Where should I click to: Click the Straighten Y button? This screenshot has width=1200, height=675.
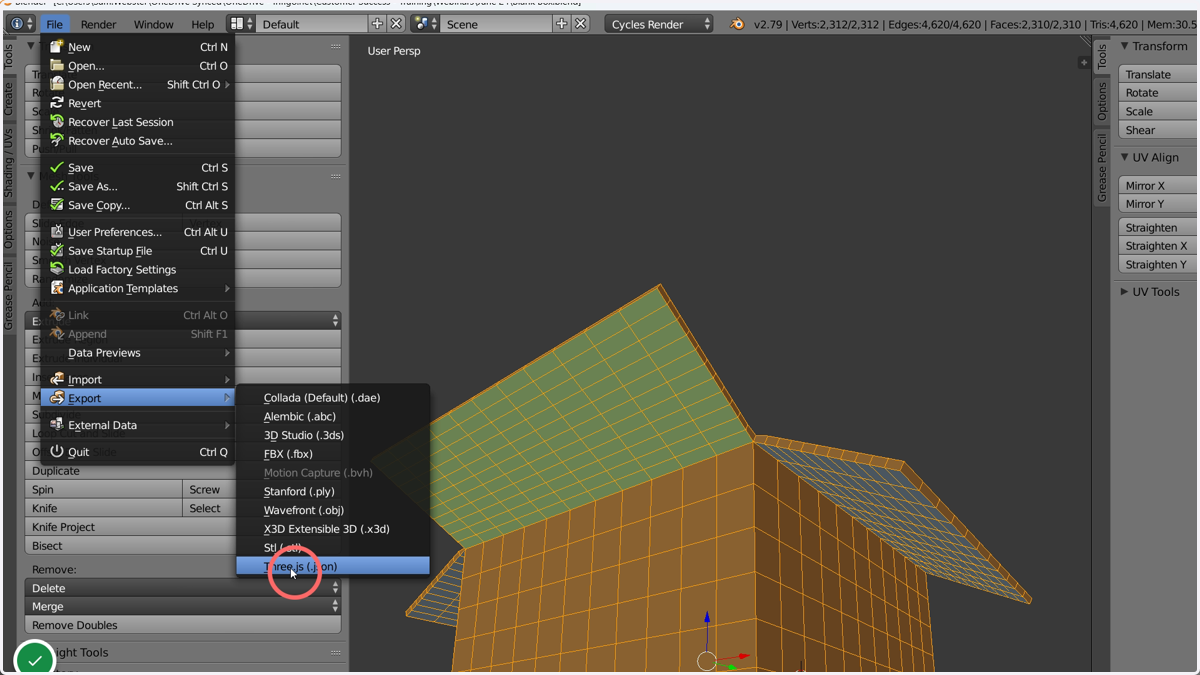pos(1158,265)
